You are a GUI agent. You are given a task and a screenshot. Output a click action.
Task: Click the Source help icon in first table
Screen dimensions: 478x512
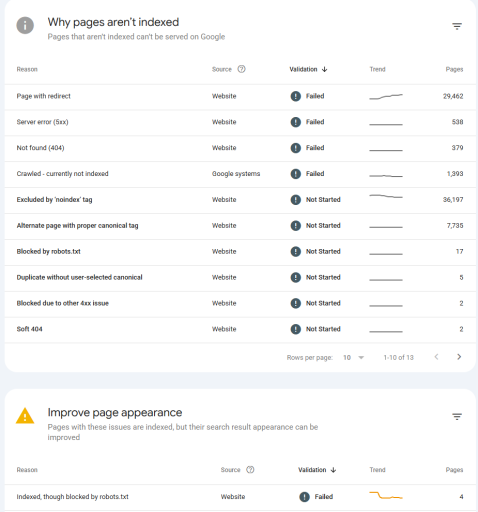(241, 69)
